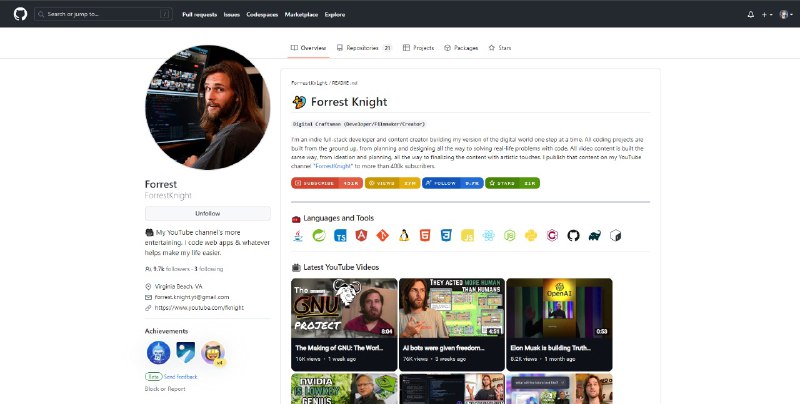Open the youtube.com/fknight profile link

coord(199,308)
